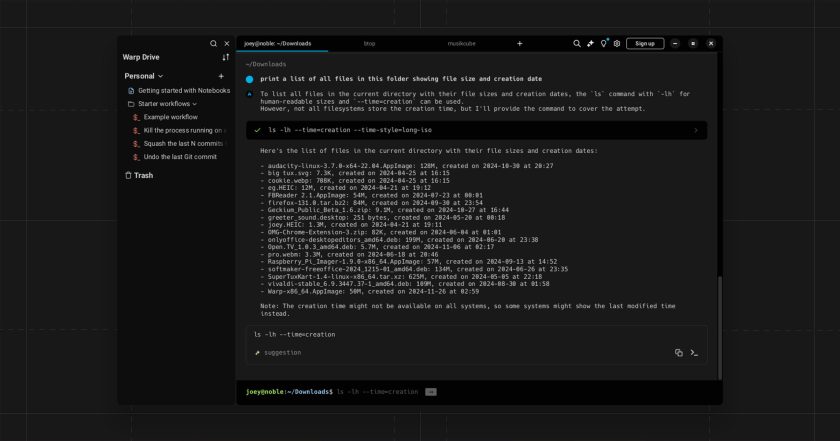Click the SuperTuxKart tar.xz line
Image resolution: width=840 pixels, height=441 pixels.
[401, 277]
